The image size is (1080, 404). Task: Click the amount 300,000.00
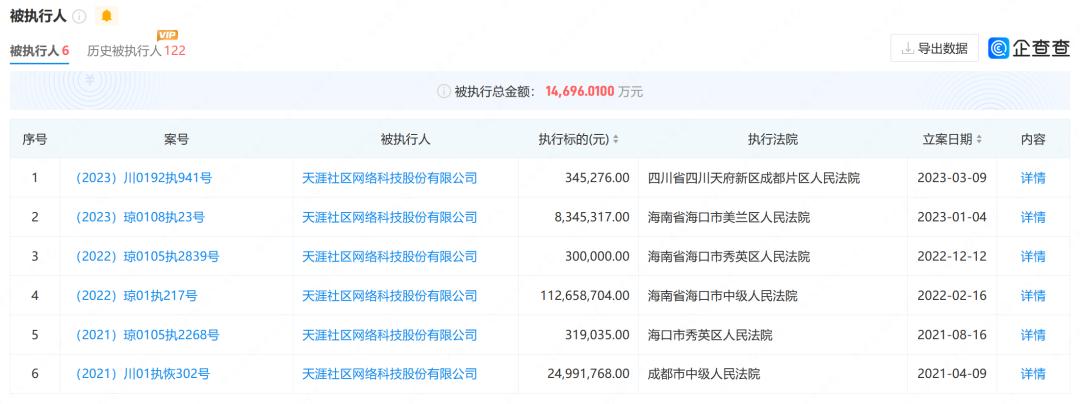(x=597, y=257)
